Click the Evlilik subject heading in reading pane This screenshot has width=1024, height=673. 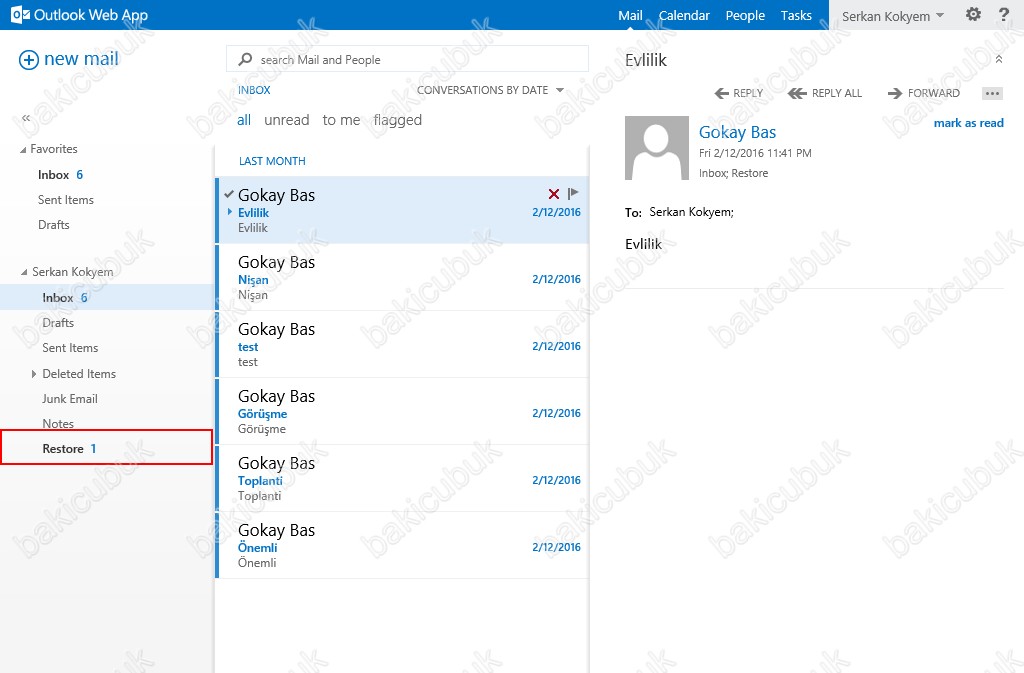click(646, 60)
